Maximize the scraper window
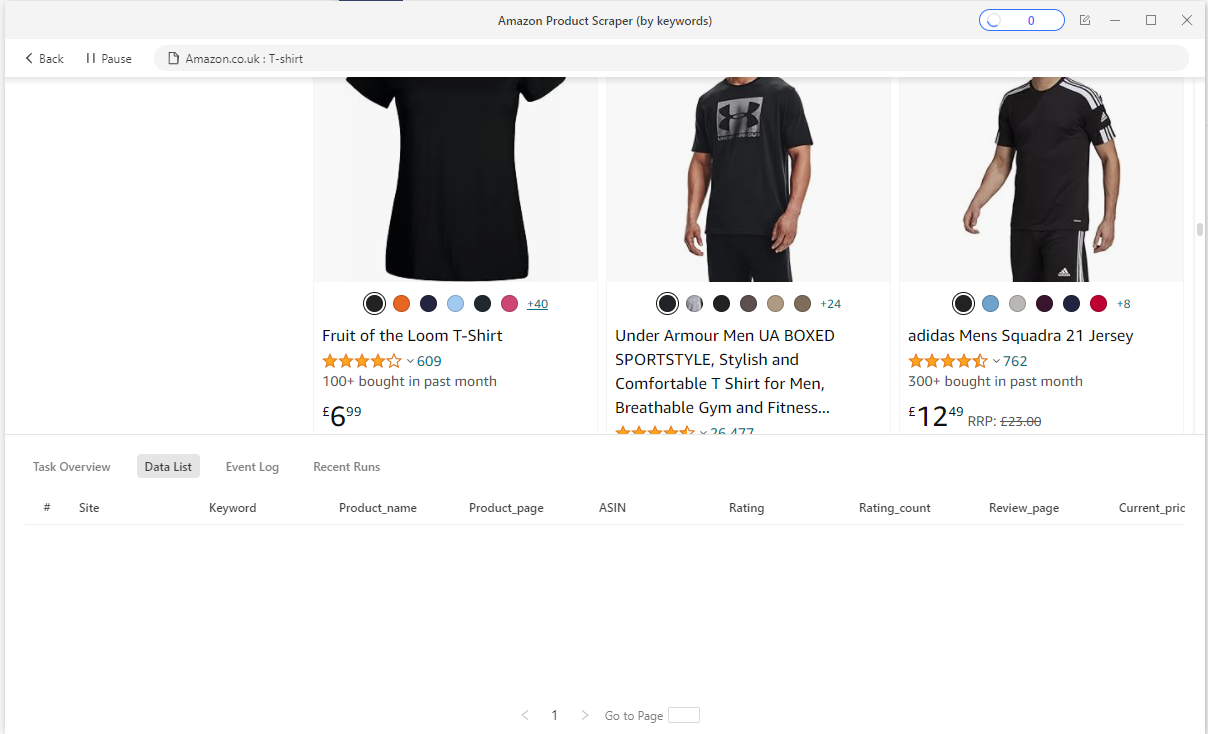Screen dimensions: 1208x734 click(1151, 20)
